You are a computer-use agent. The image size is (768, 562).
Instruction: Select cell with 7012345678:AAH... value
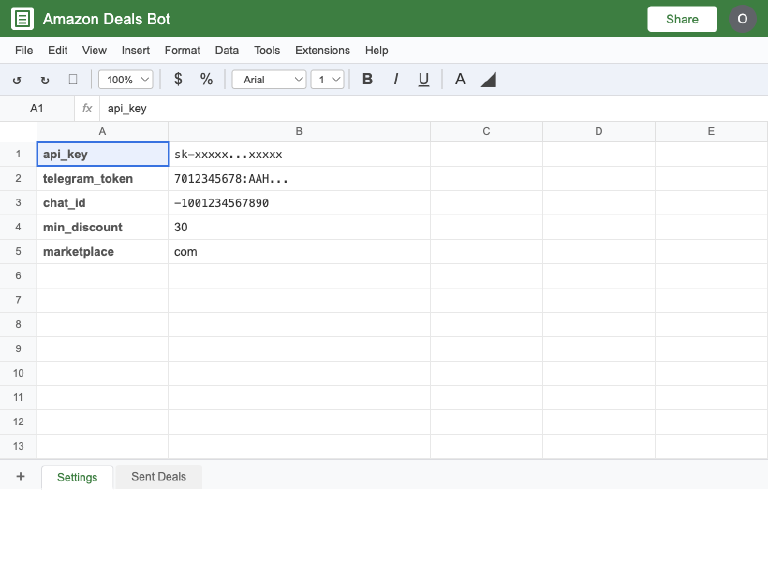tap(299, 178)
